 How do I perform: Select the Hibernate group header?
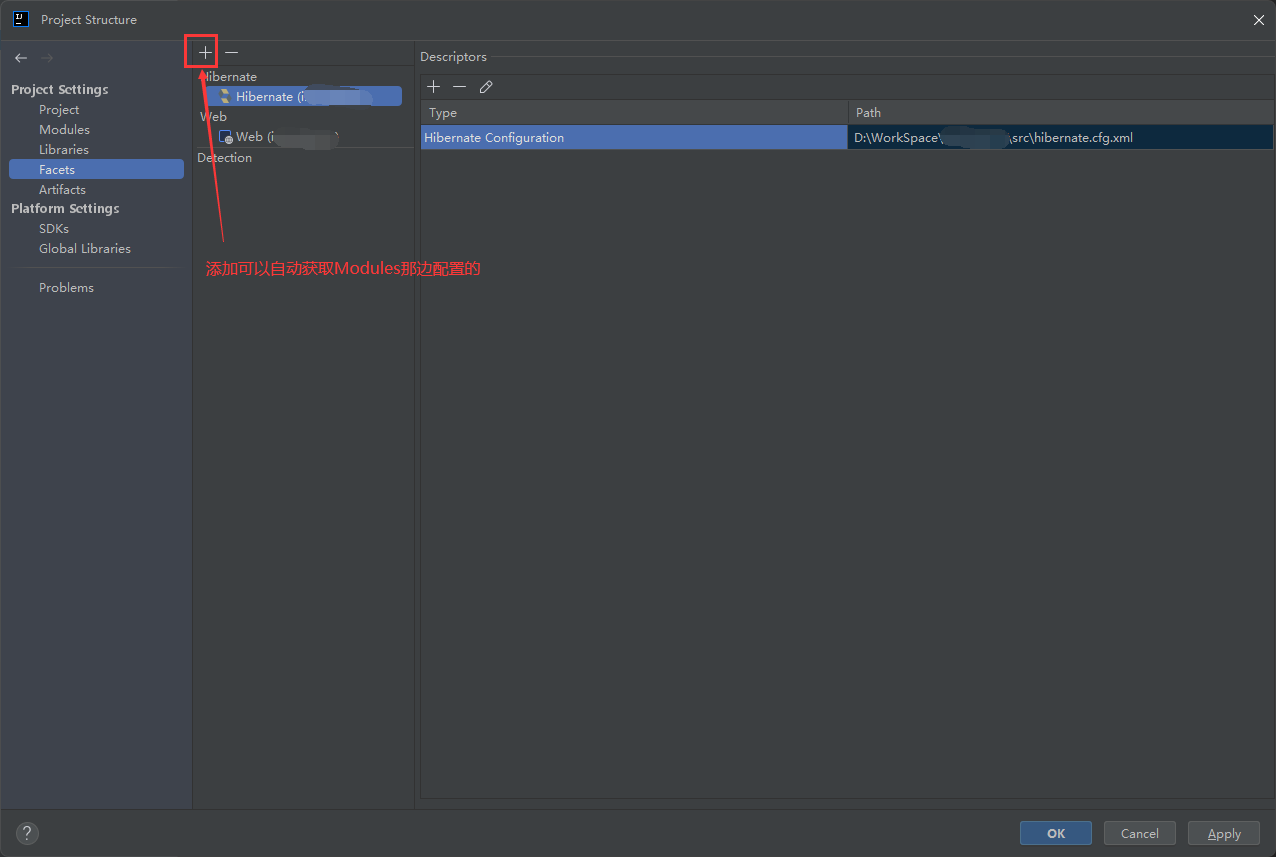229,77
